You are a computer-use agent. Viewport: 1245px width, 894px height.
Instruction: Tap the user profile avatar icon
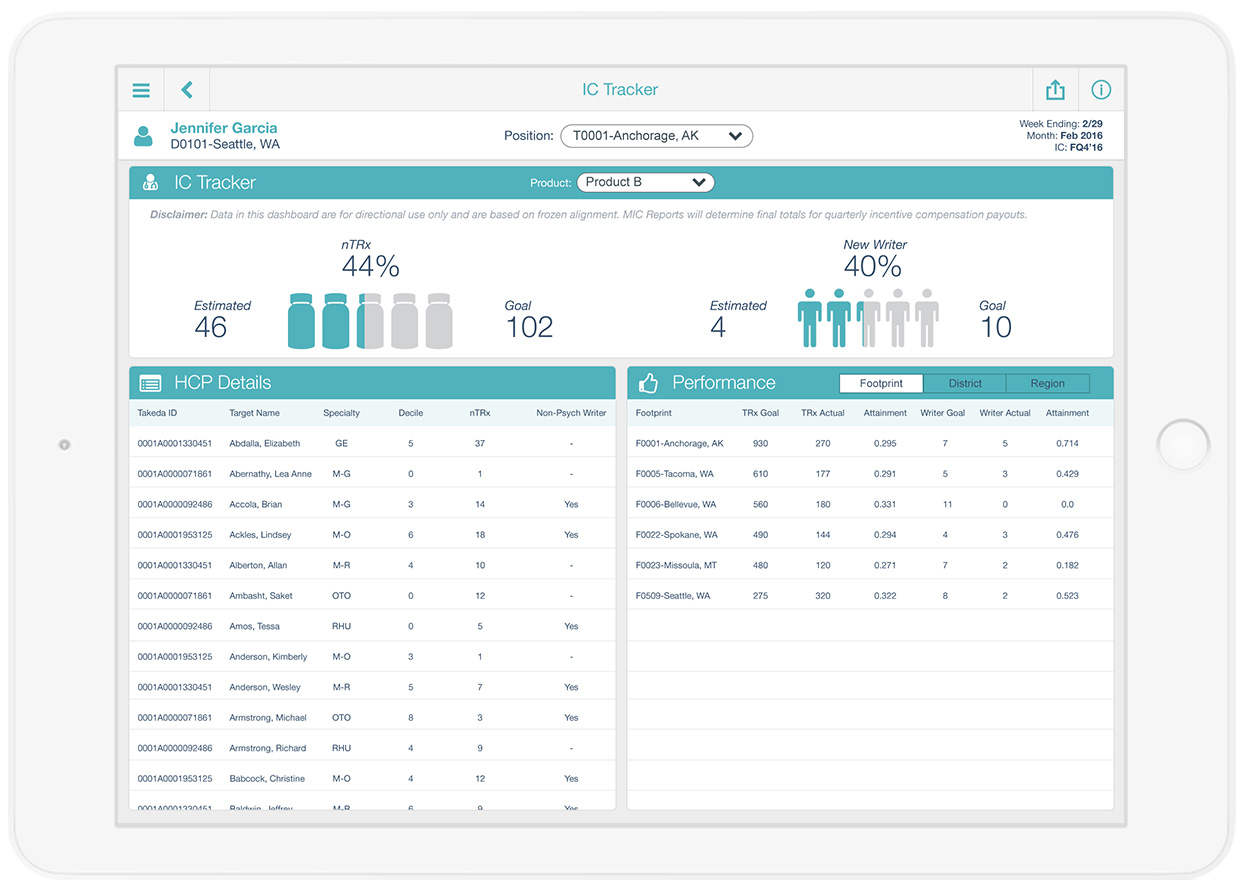[144, 136]
